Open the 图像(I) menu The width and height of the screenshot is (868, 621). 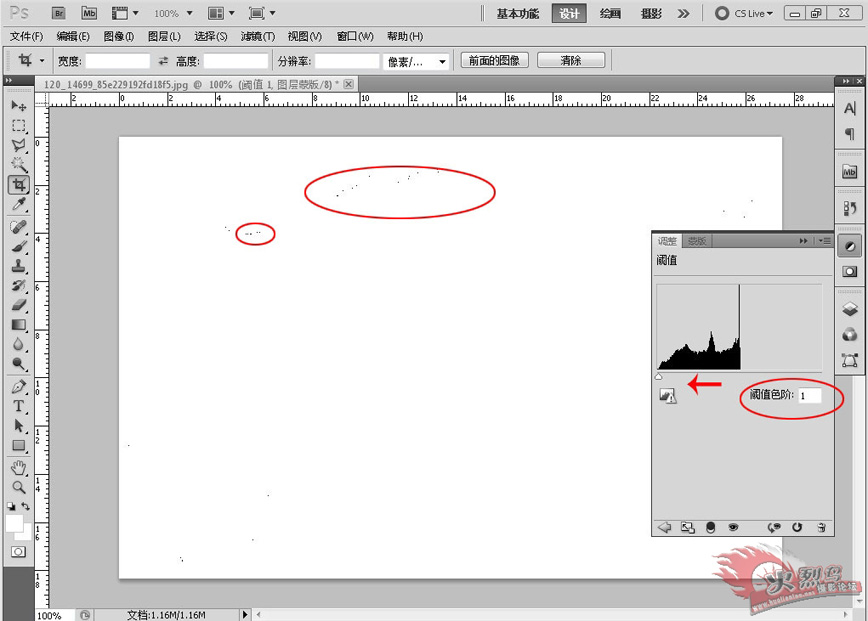click(119, 37)
